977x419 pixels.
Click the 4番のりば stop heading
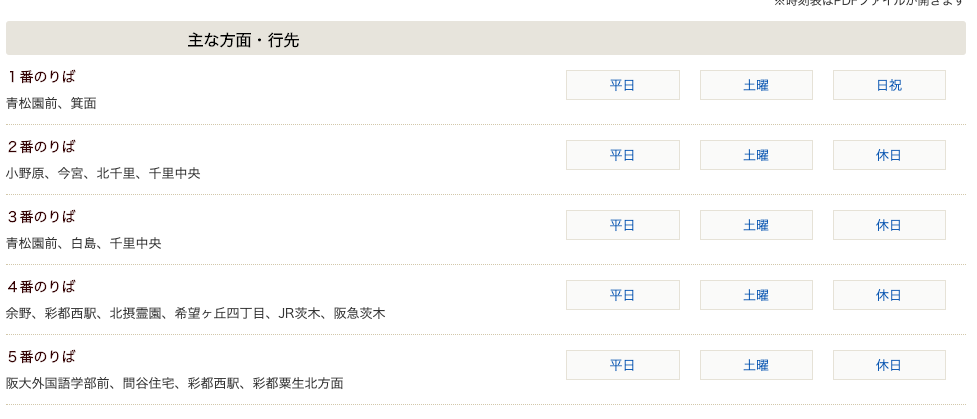click(41, 287)
